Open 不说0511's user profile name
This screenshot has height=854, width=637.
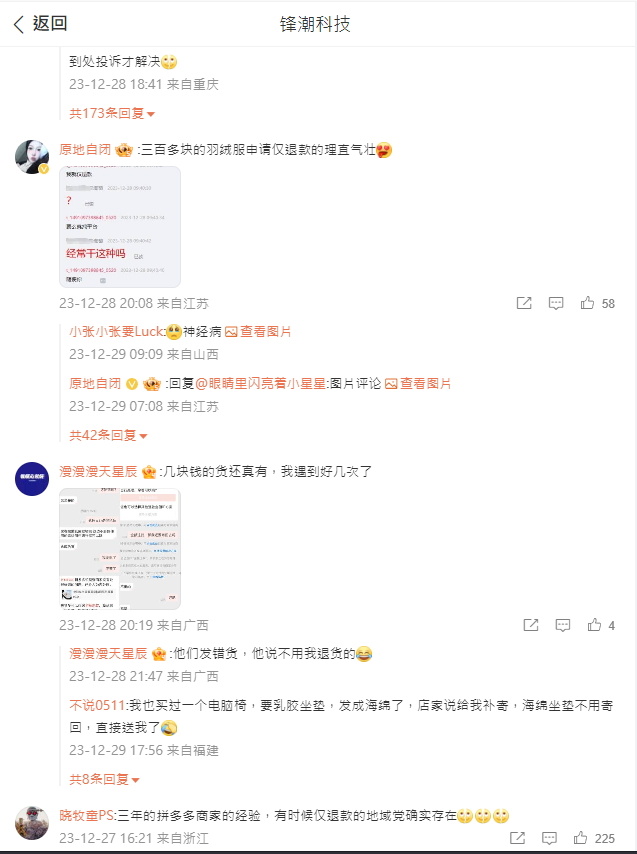pyautogui.click(x=97, y=705)
